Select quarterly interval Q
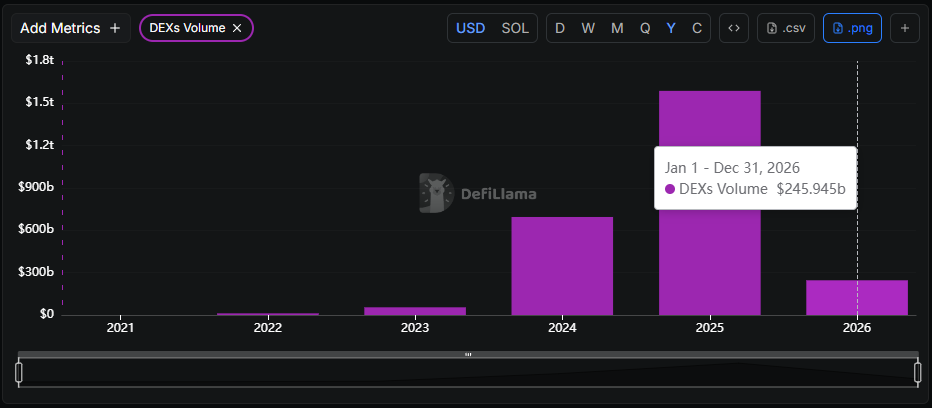Viewport: 932px width, 408px height. pos(645,28)
